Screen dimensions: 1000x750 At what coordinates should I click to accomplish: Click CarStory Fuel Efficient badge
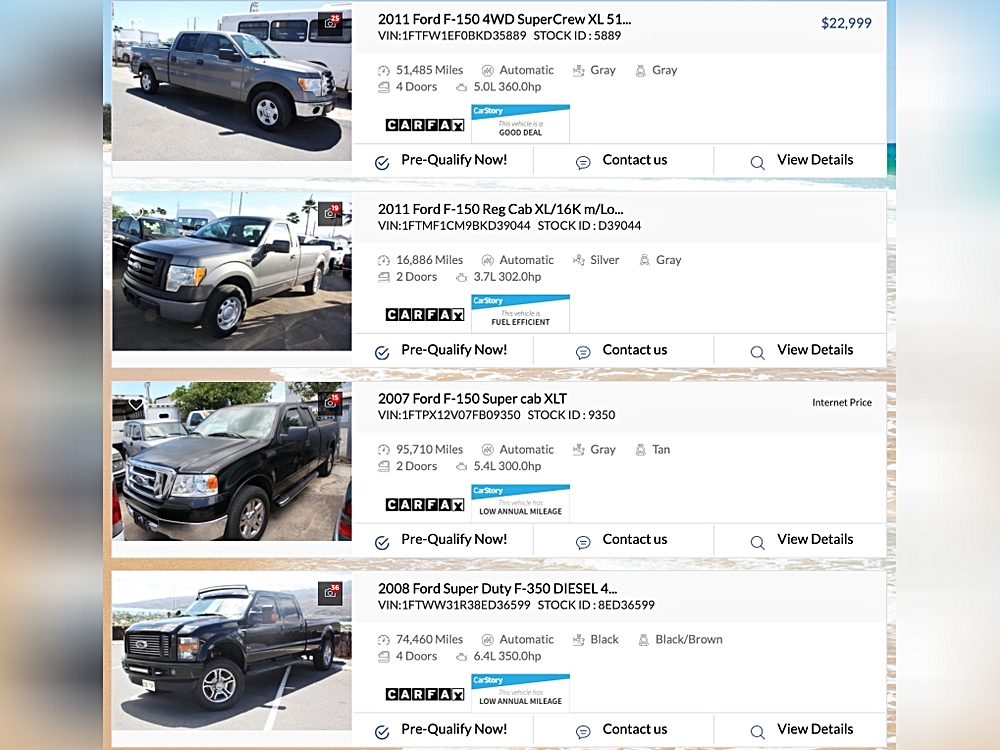coord(520,313)
